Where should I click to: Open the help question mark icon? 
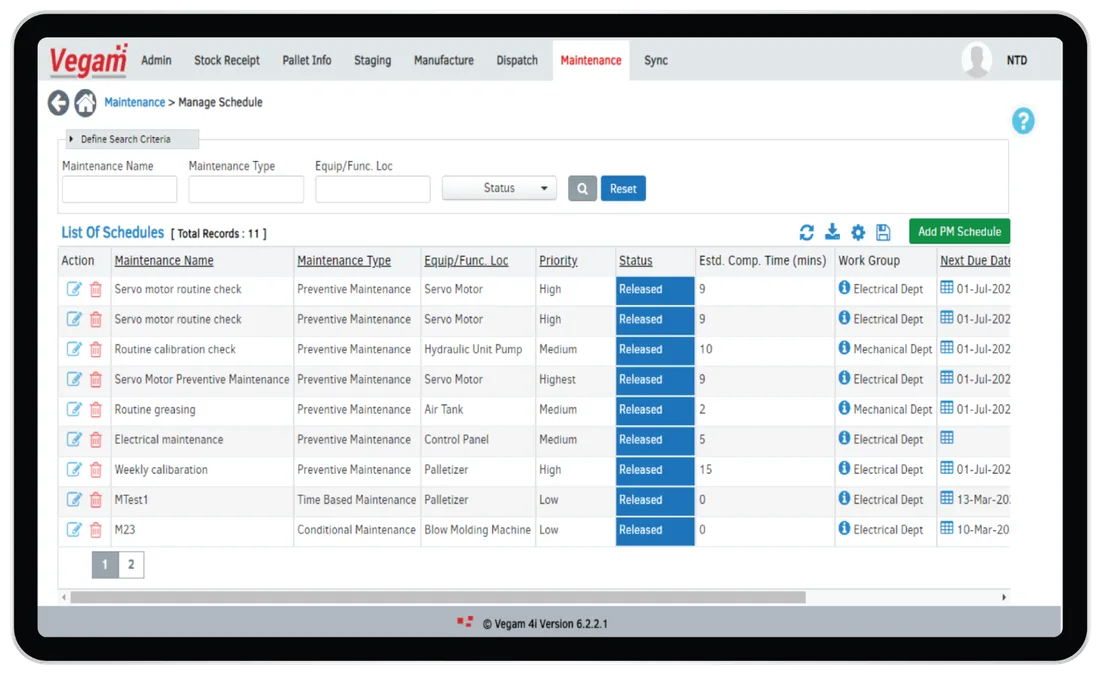(x=1023, y=121)
